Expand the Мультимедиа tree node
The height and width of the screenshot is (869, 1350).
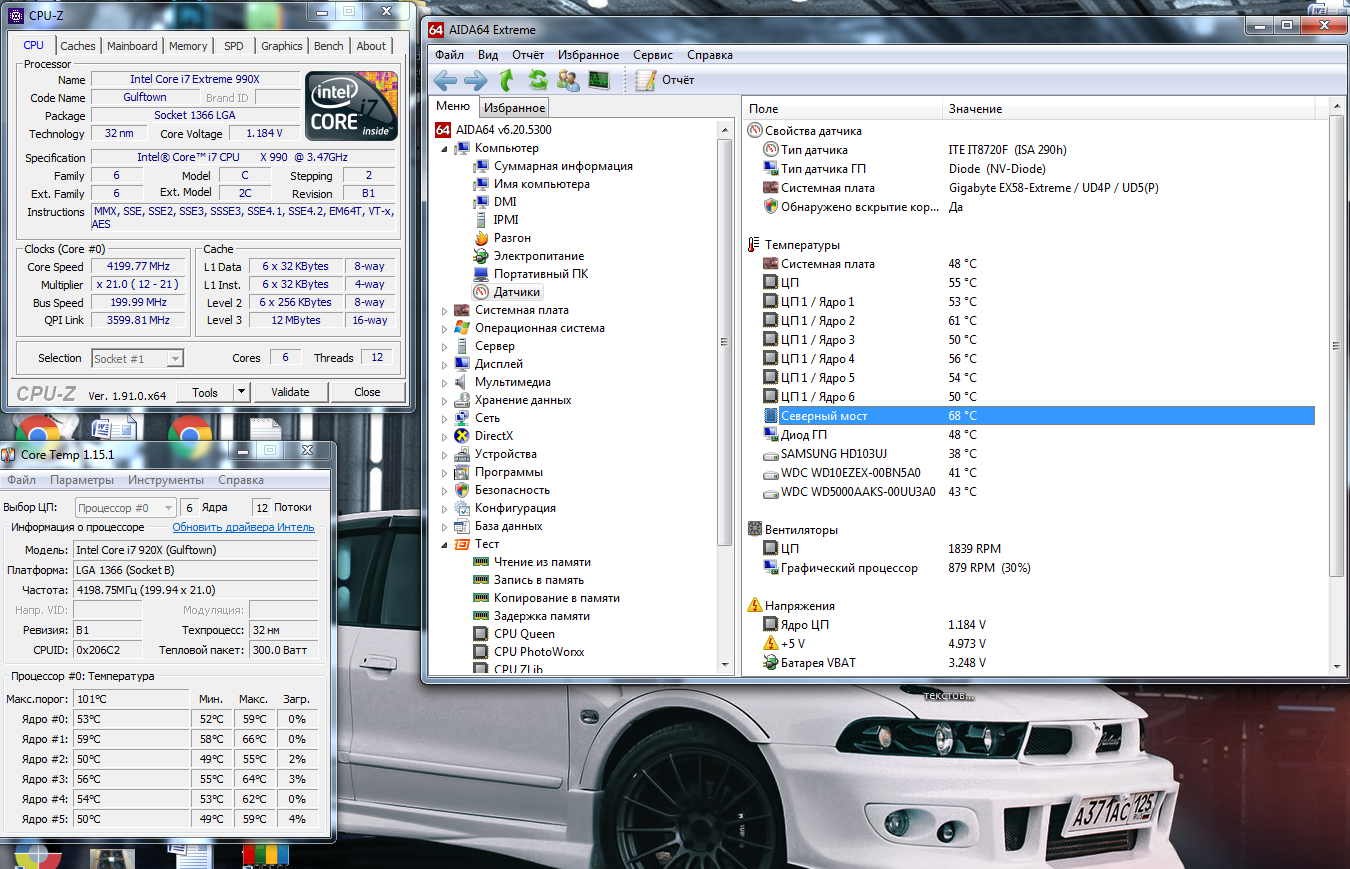click(x=445, y=383)
